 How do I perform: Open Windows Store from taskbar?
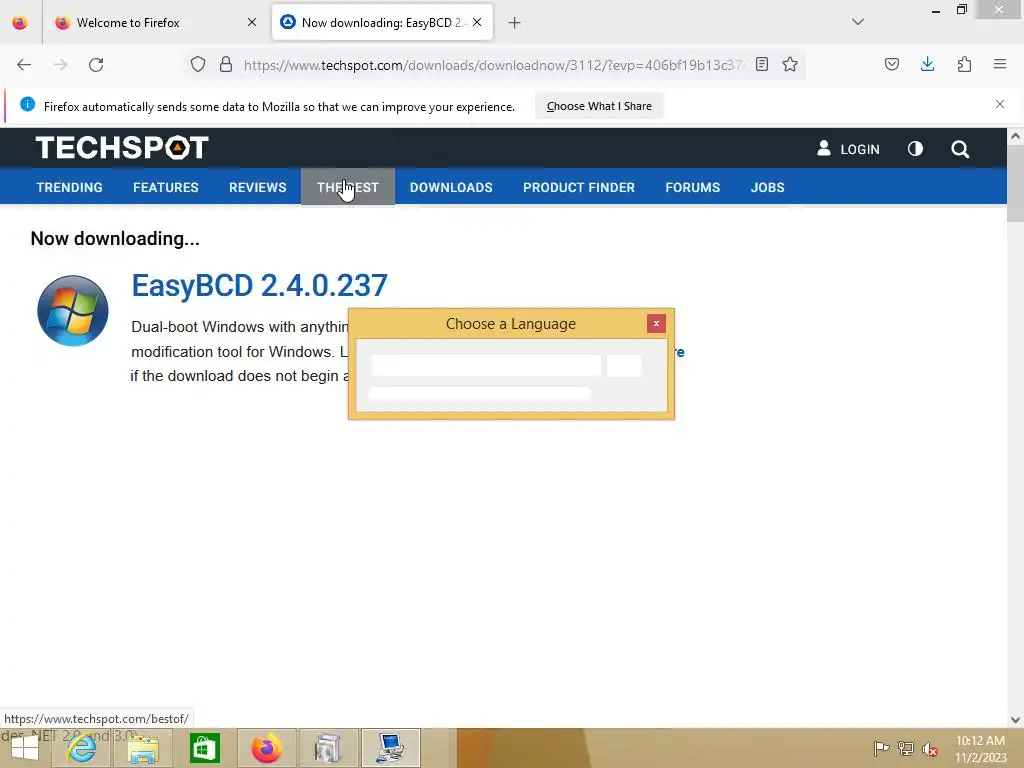click(204, 748)
